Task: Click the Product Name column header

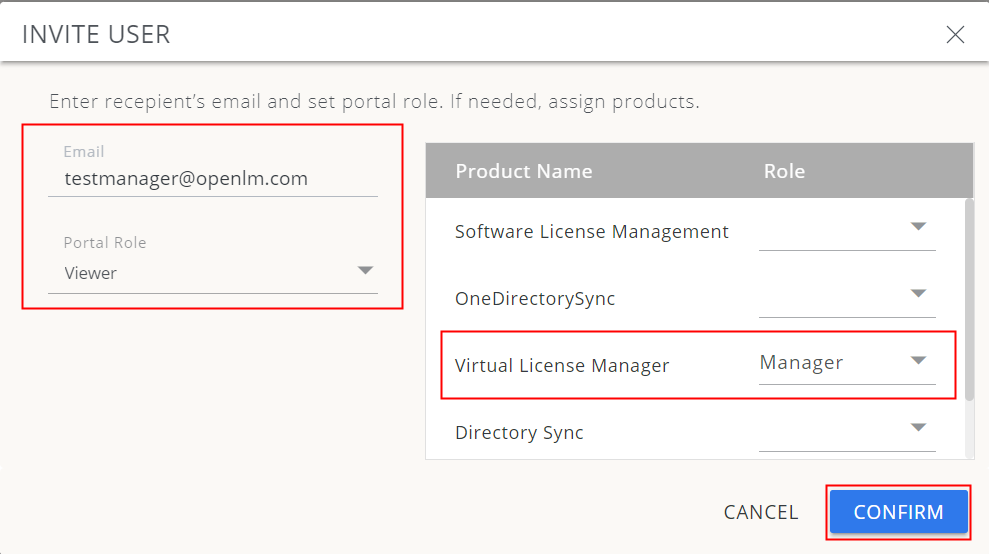Action: click(523, 171)
